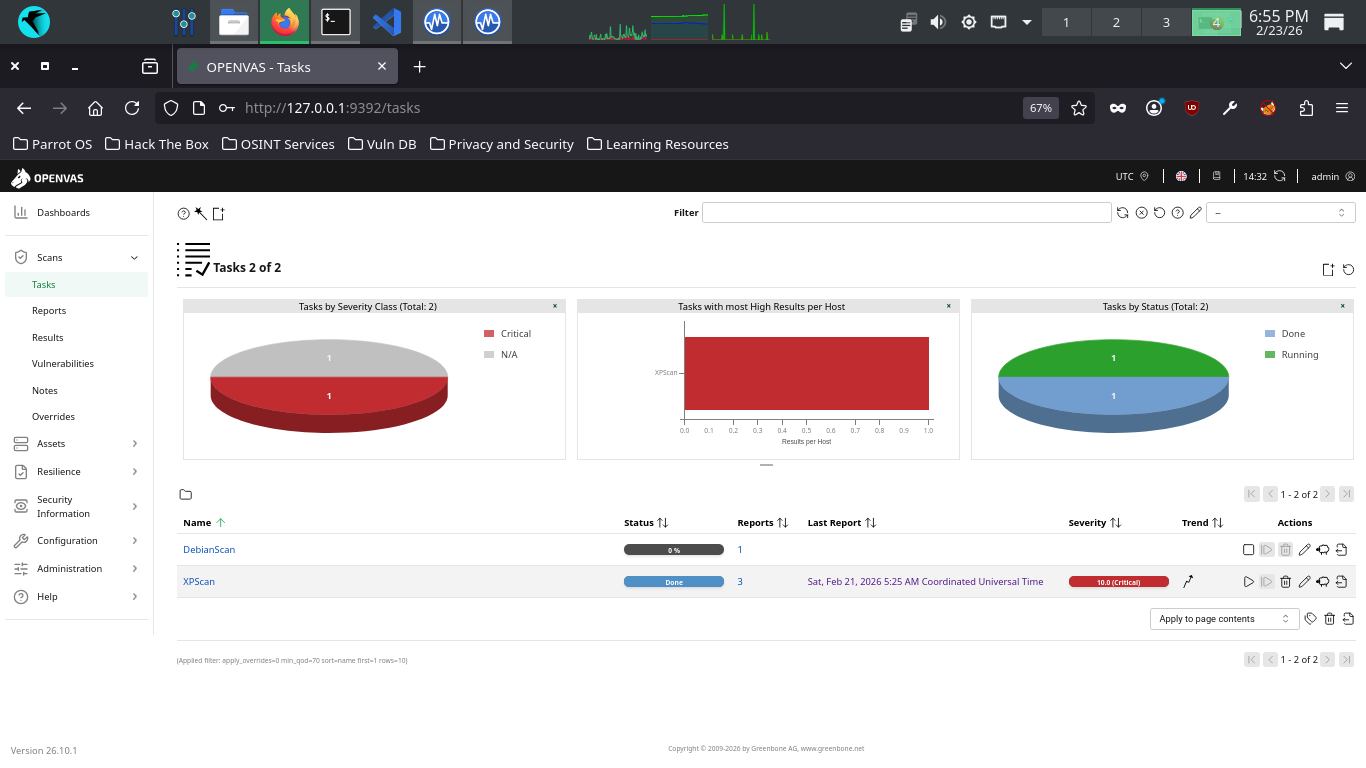Move XPScan task to trashcan
Viewport: 1366px width, 768px height.
1286,582
